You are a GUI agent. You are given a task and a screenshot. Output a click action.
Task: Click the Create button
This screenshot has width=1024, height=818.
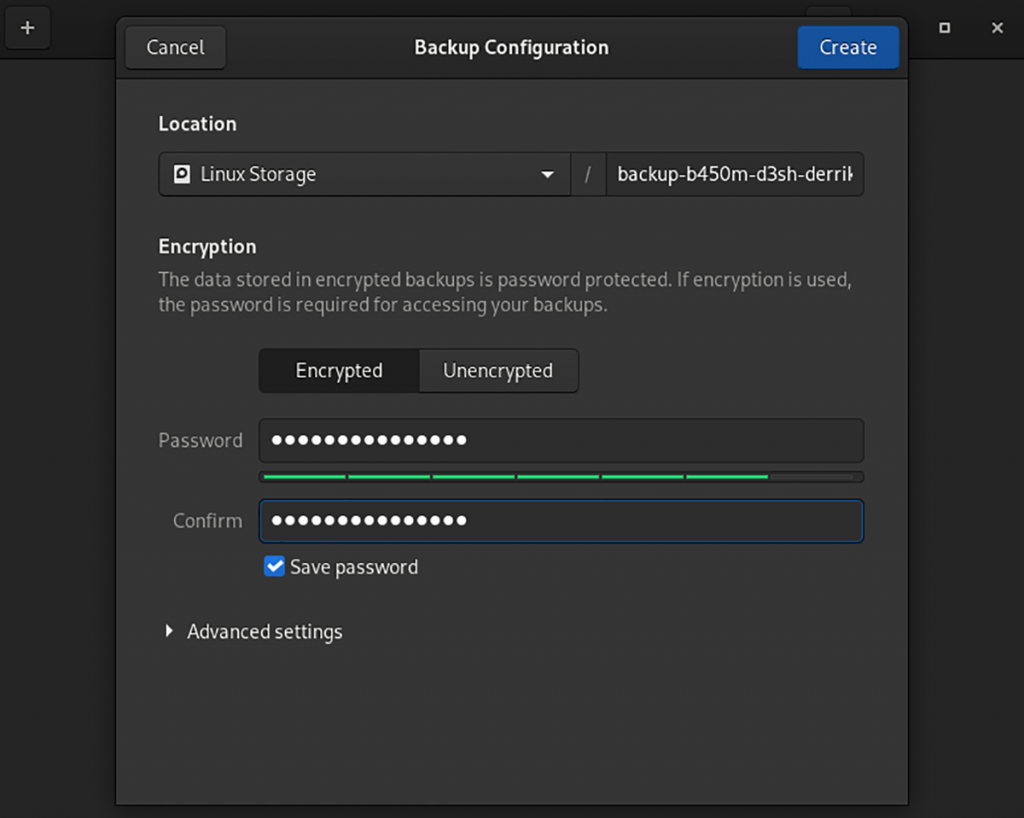(848, 46)
